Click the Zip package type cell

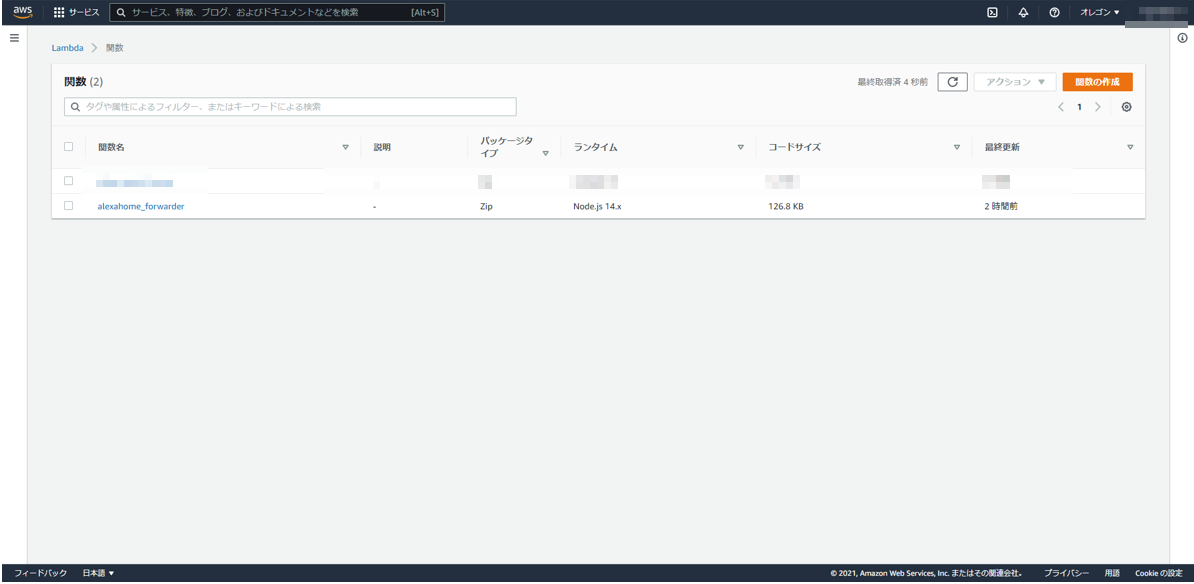point(486,206)
